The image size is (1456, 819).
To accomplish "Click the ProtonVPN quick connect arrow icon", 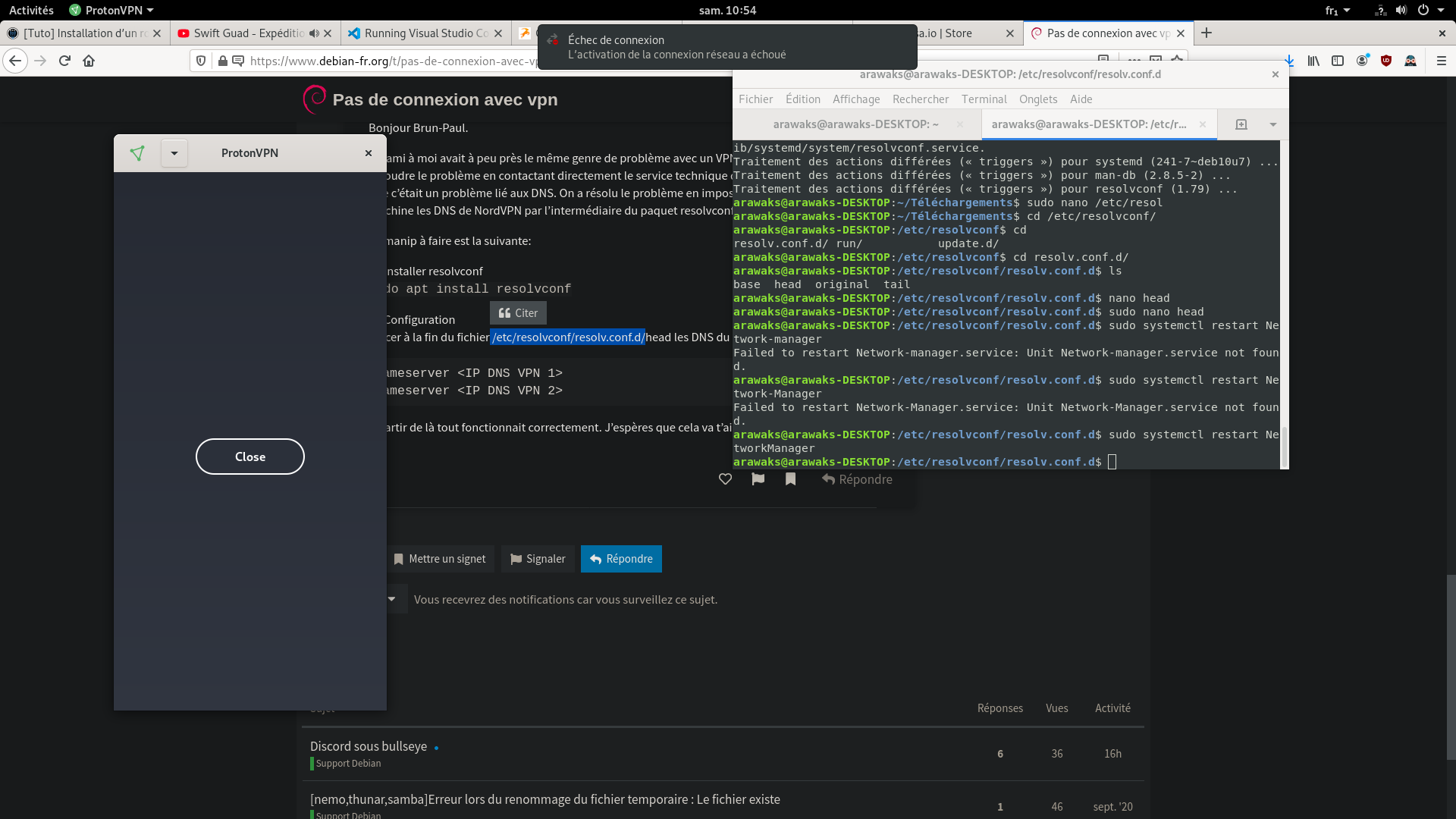I will 137,153.
